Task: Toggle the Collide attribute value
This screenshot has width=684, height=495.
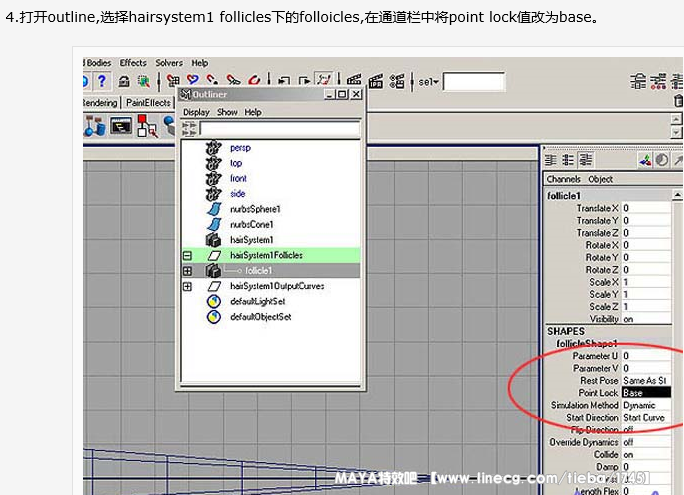Action: tap(646, 454)
